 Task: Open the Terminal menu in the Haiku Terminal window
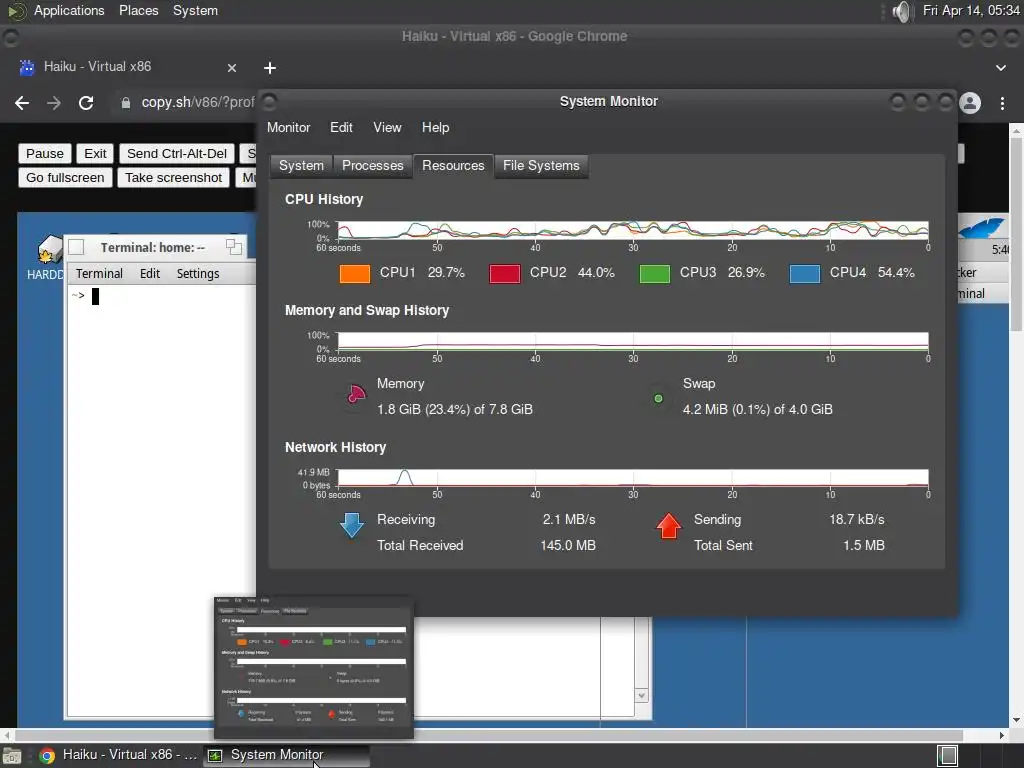(99, 274)
